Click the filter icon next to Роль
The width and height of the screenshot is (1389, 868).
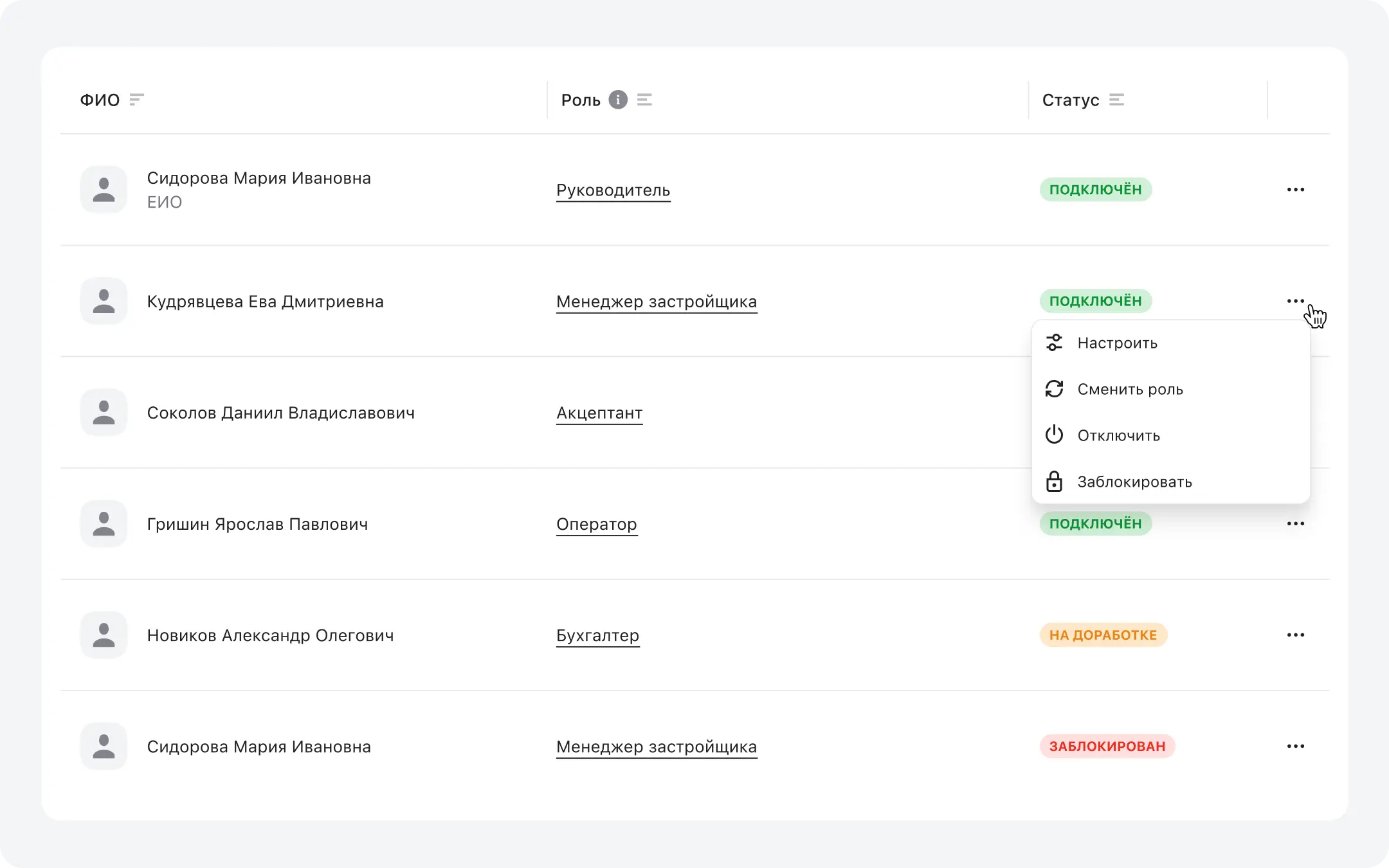[x=644, y=100]
